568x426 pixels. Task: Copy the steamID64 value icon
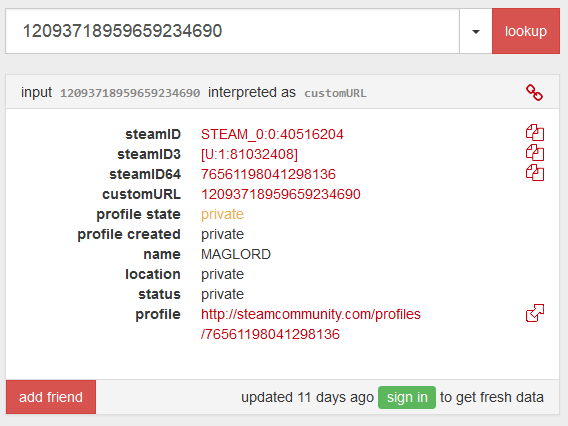tap(535, 173)
